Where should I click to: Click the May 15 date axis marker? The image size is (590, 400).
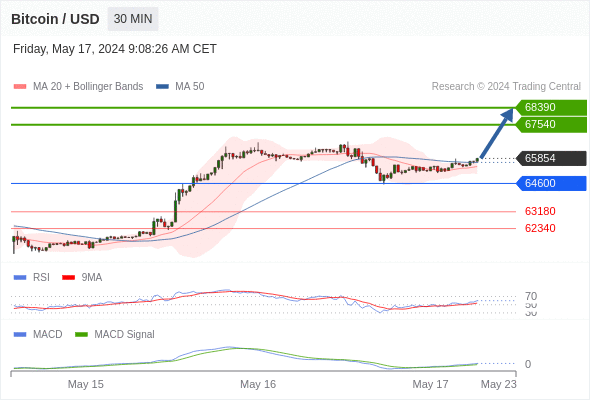tap(85, 384)
